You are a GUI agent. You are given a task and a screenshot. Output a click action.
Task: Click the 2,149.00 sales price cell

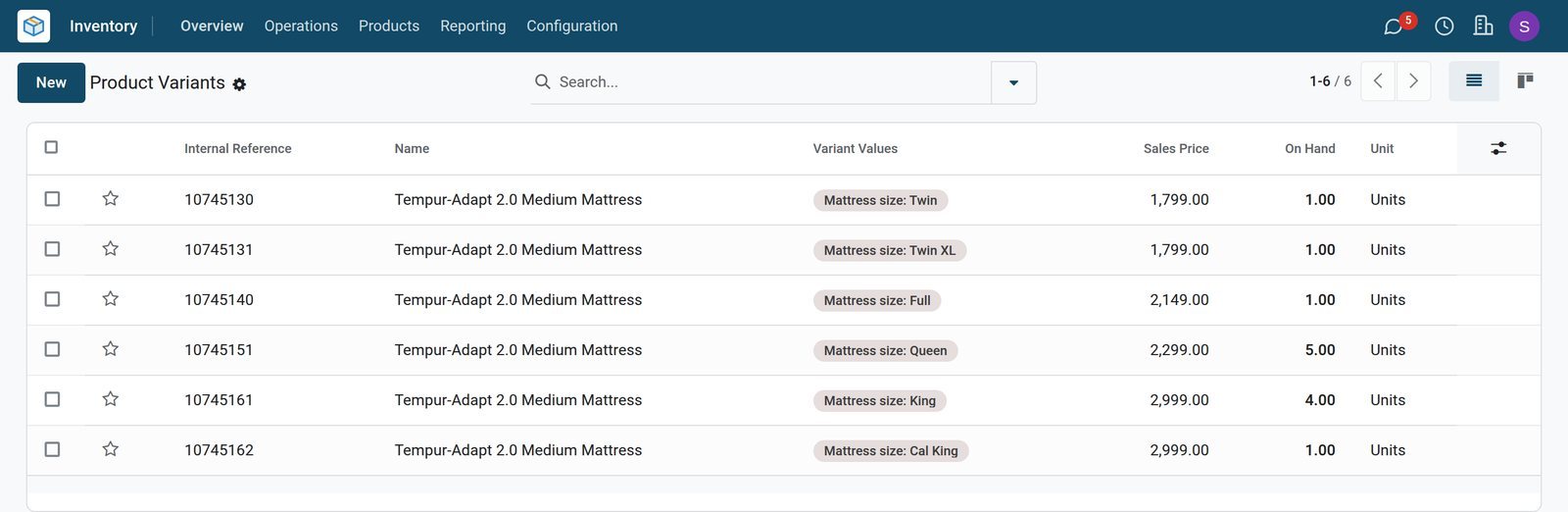click(x=1179, y=300)
